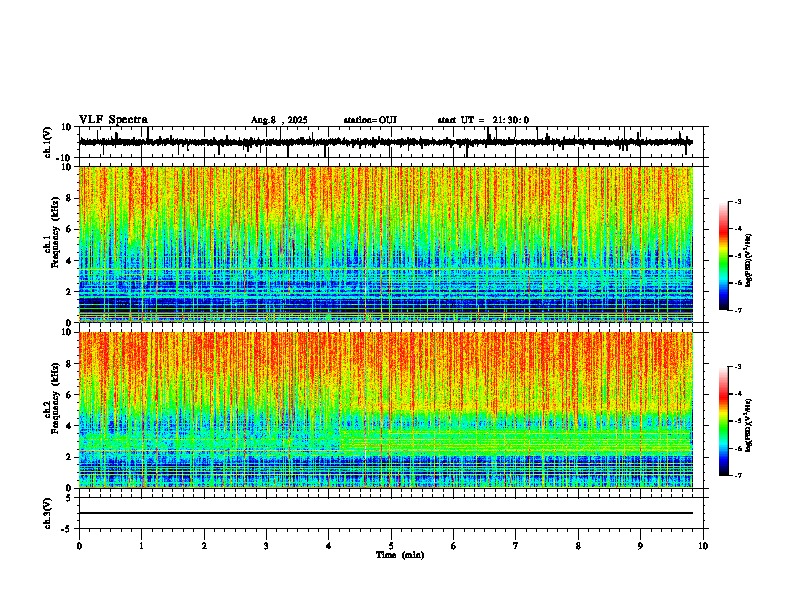This screenshot has height=612, width=792.
Task: Click the "6" kHz tick on ch.2 spectrogram
Action: pos(70,395)
